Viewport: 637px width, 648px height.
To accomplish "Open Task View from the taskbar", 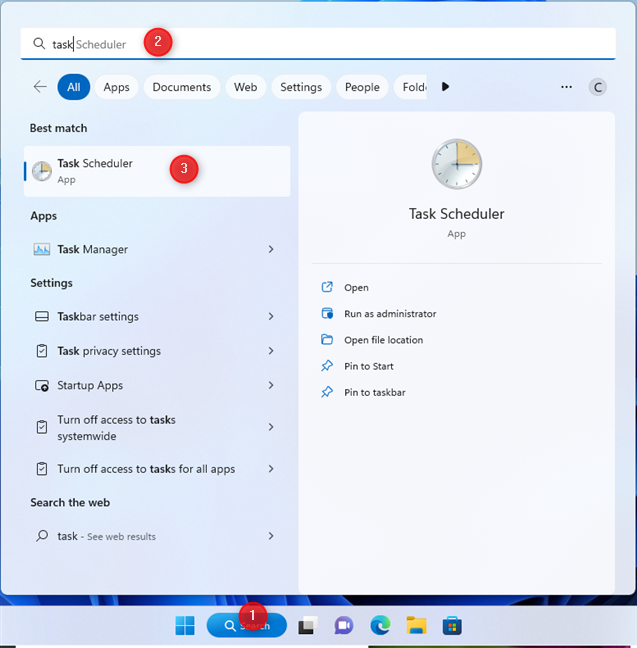I will [308, 625].
